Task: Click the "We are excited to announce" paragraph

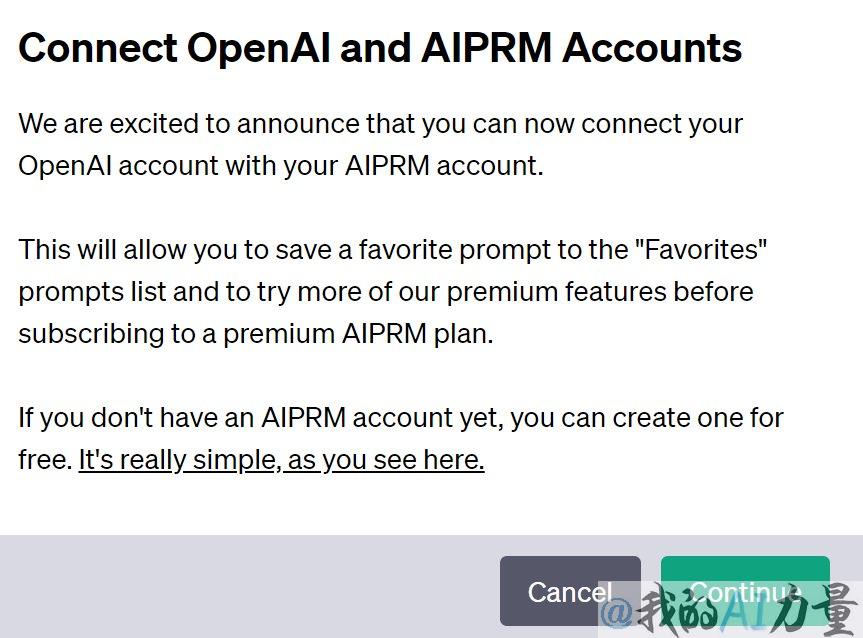Action: tap(380, 144)
